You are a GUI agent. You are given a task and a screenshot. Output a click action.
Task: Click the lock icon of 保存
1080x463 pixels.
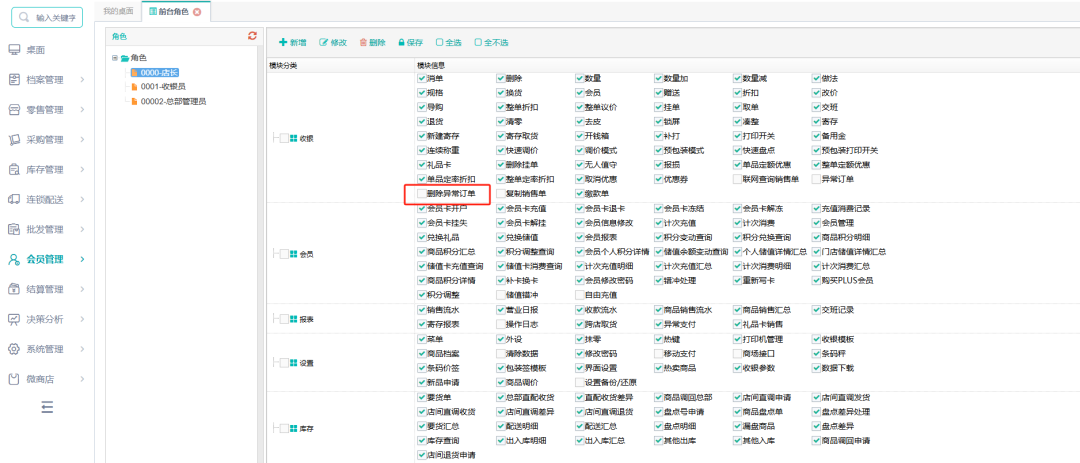click(x=401, y=43)
